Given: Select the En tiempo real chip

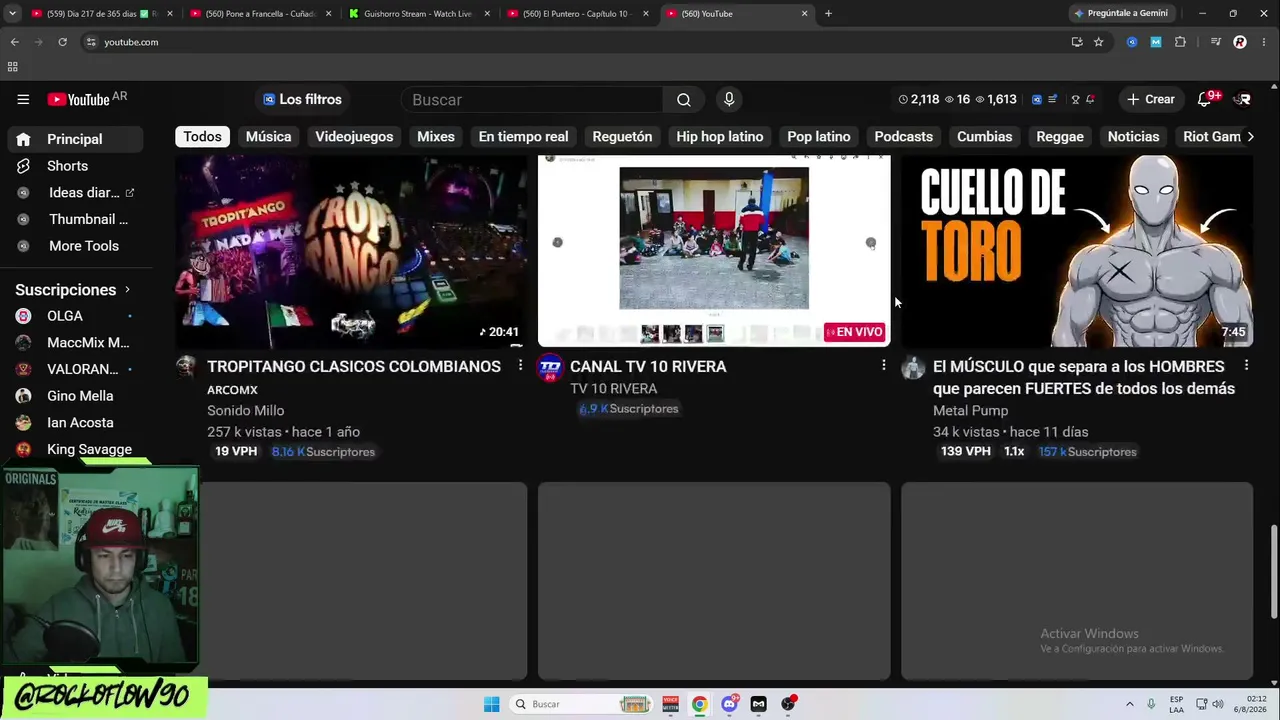Looking at the screenshot, I should (x=523, y=137).
